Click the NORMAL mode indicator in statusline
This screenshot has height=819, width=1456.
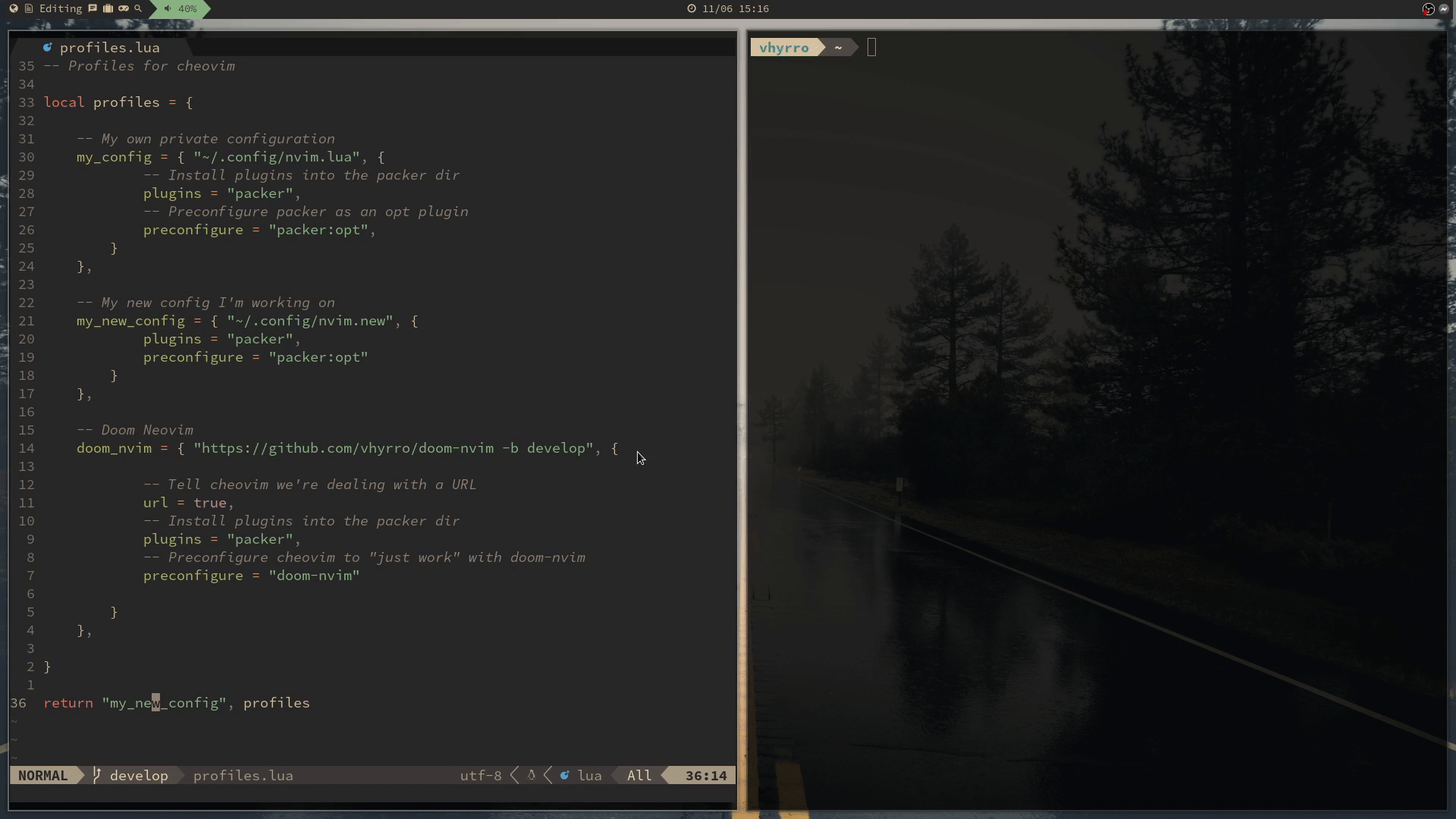42,776
